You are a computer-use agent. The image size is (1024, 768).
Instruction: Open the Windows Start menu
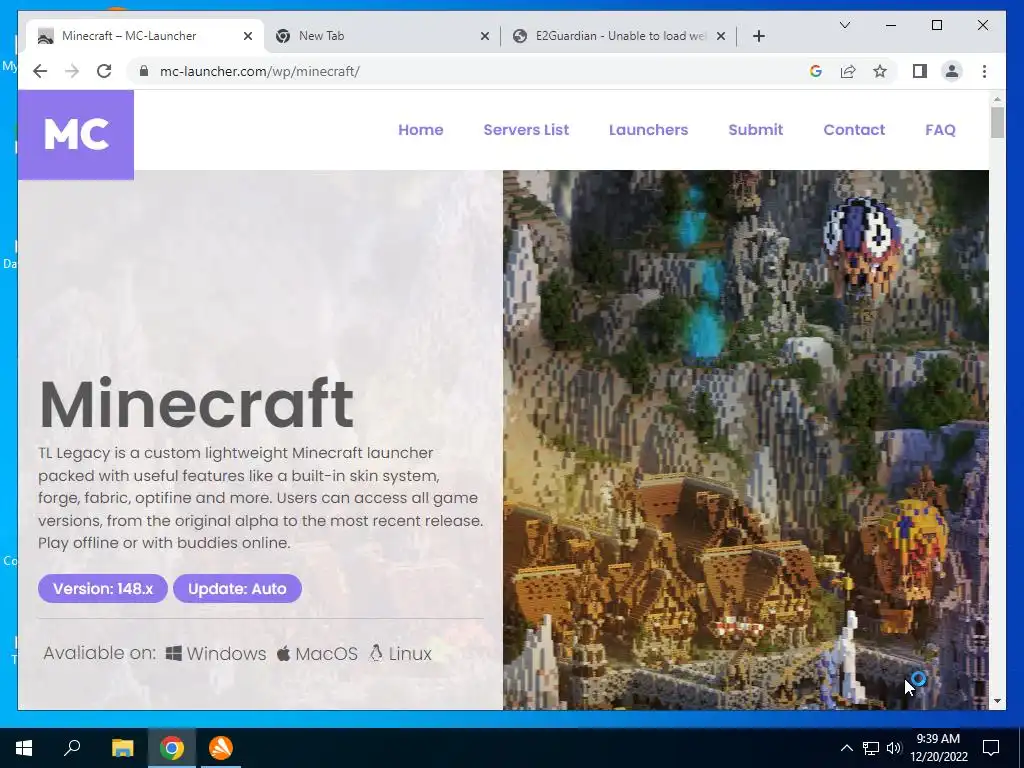click(x=24, y=748)
